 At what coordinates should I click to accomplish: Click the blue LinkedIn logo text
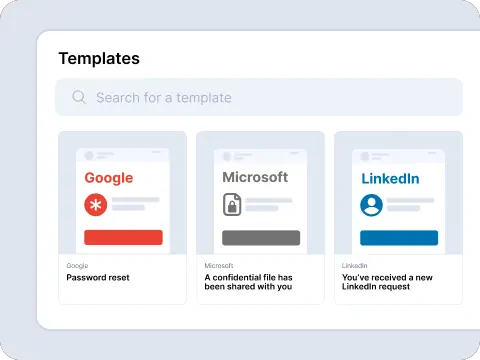click(x=390, y=179)
